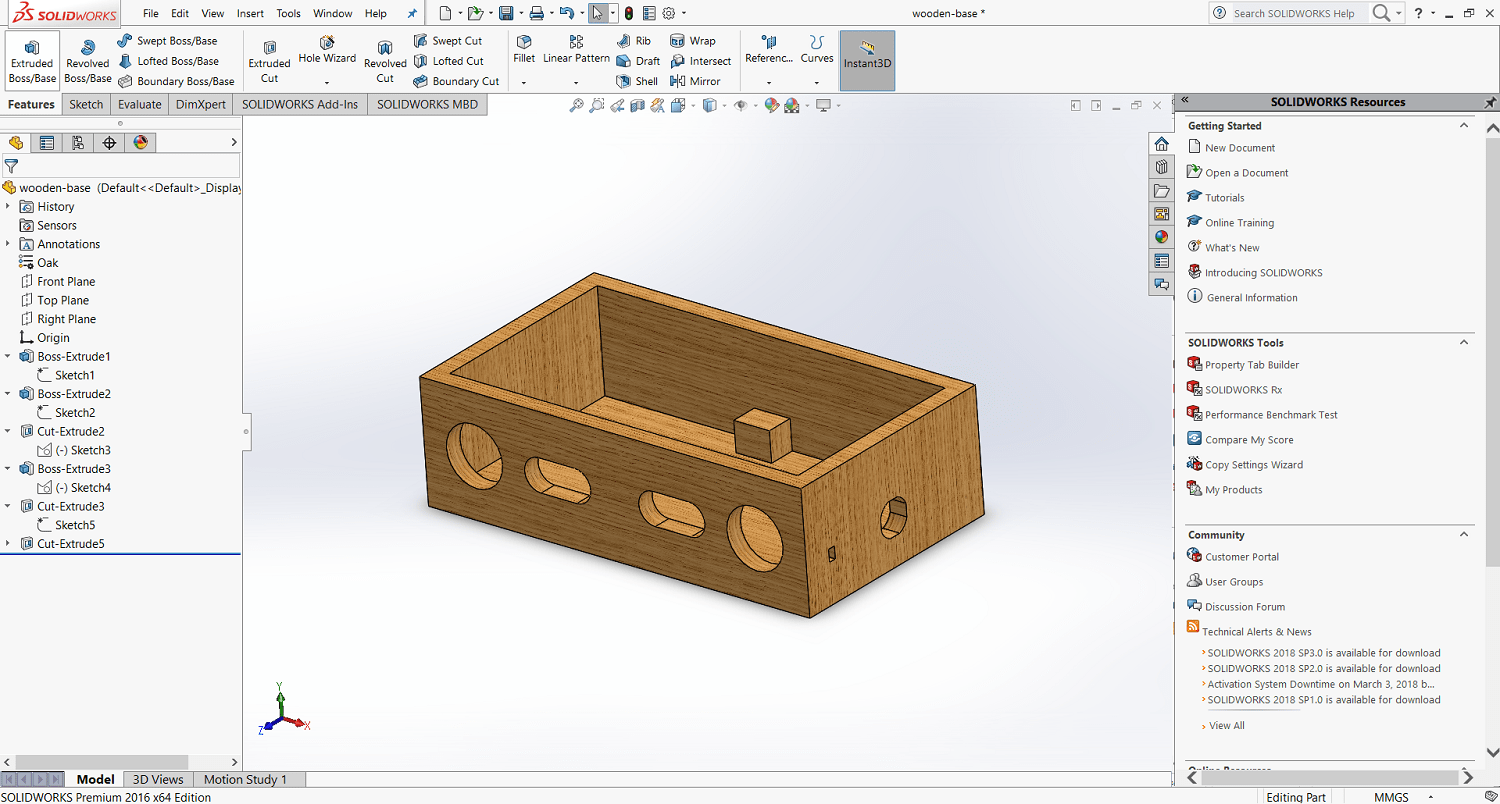Open the Window menu

333,13
